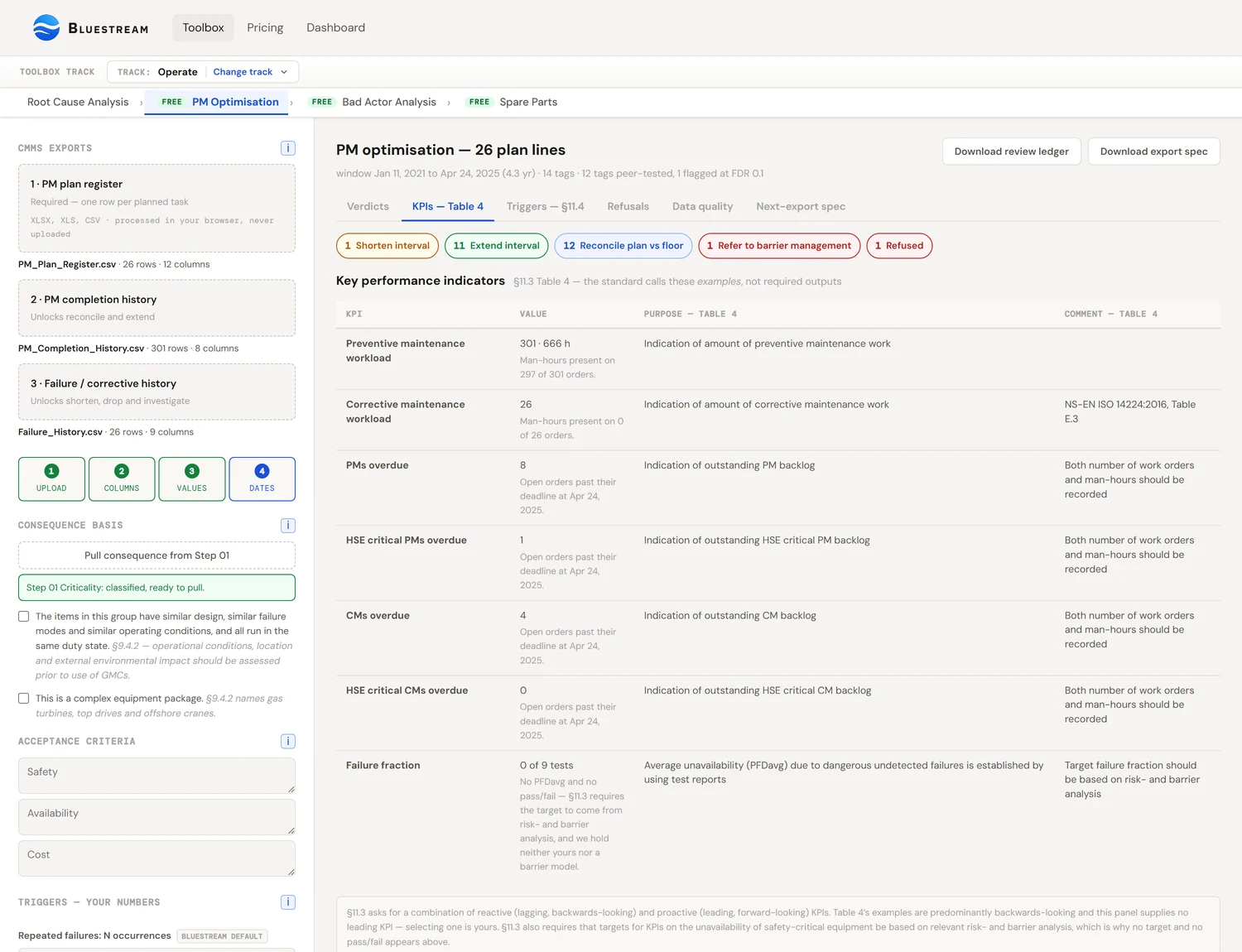Select Corrective maintenance workload KPI row

coord(778,420)
